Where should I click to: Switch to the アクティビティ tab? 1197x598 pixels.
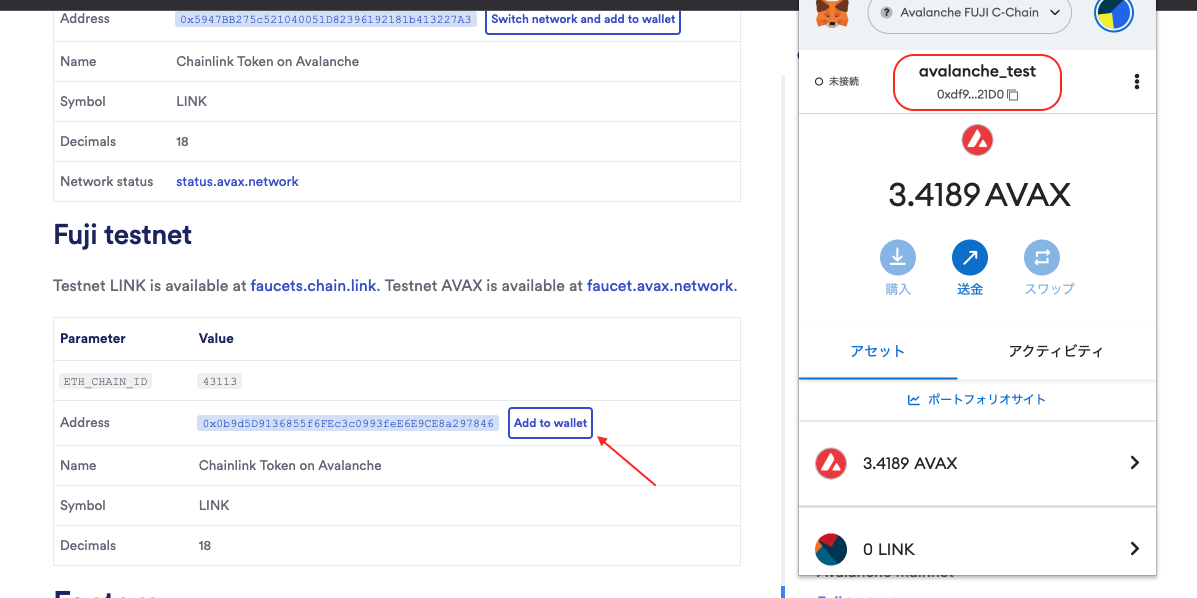[1056, 351]
